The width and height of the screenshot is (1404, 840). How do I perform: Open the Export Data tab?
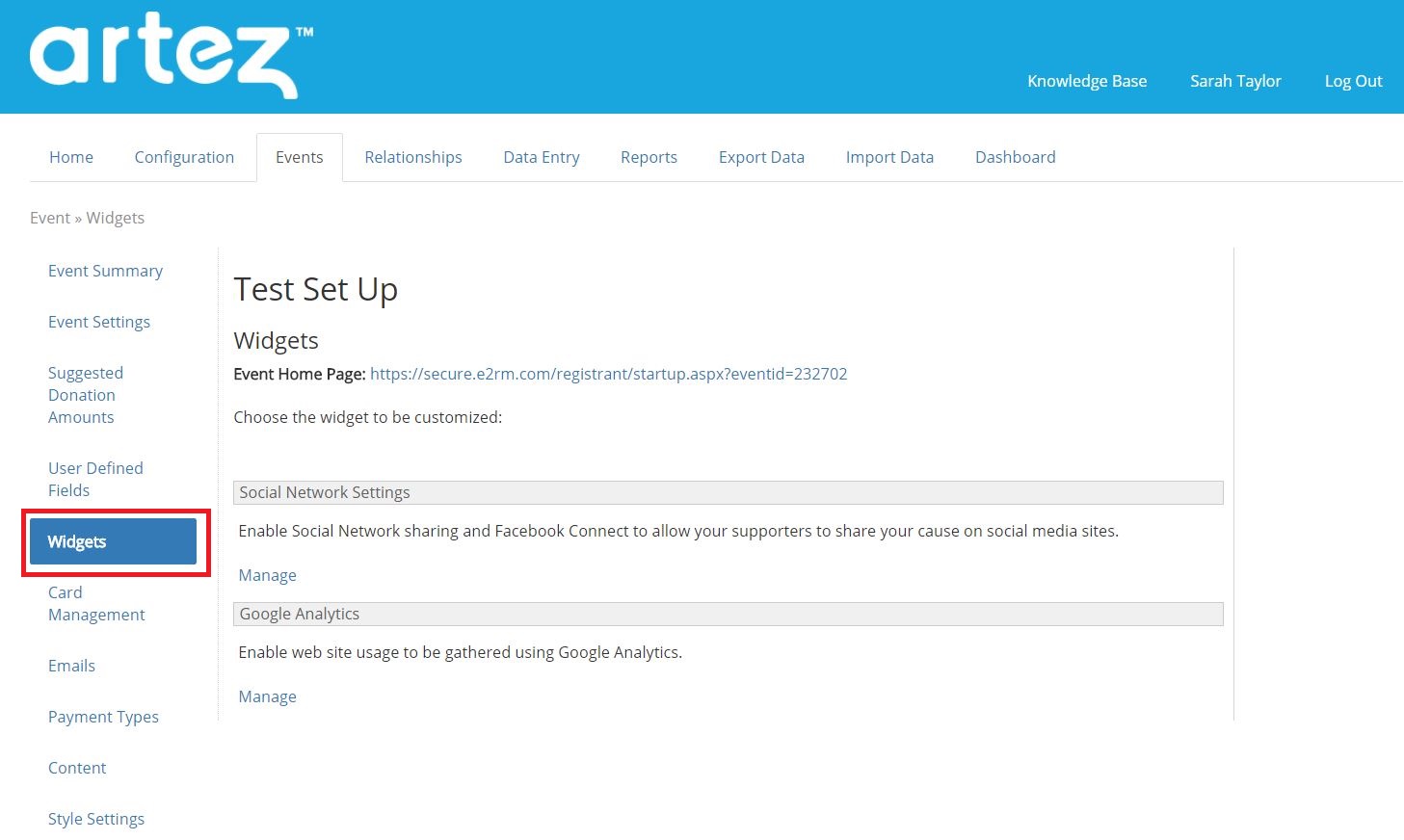[x=761, y=157]
